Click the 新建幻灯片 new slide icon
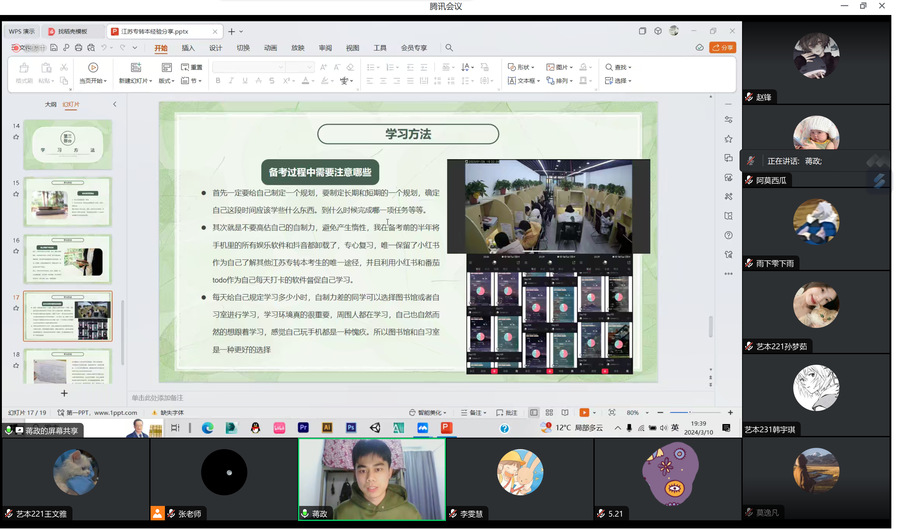 (x=135, y=68)
